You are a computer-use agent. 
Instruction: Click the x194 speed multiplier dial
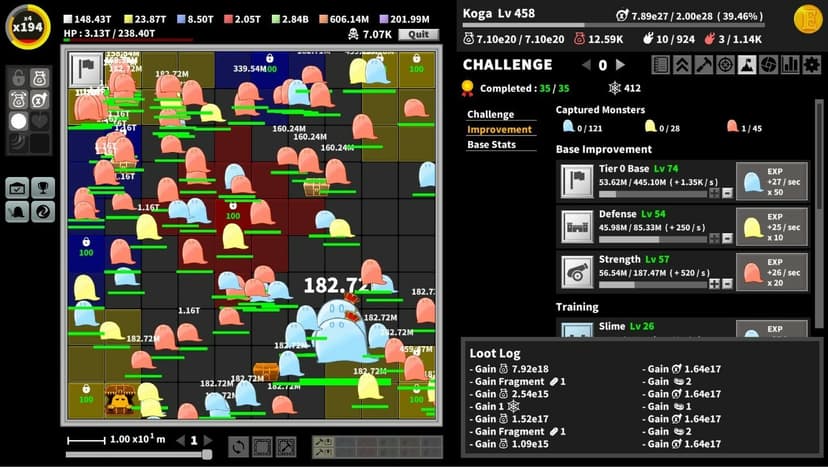click(x=28, y=26)
